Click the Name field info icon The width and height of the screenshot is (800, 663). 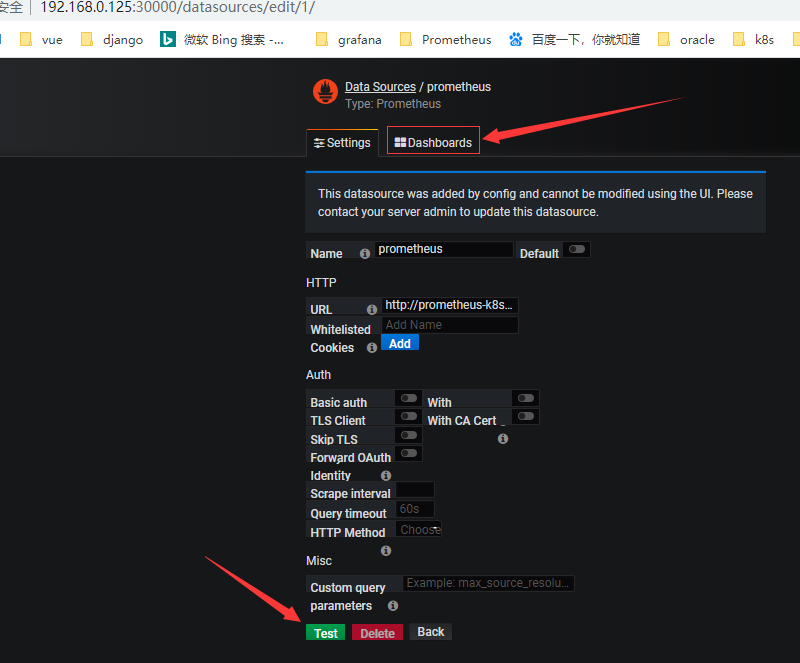point(365,254)
